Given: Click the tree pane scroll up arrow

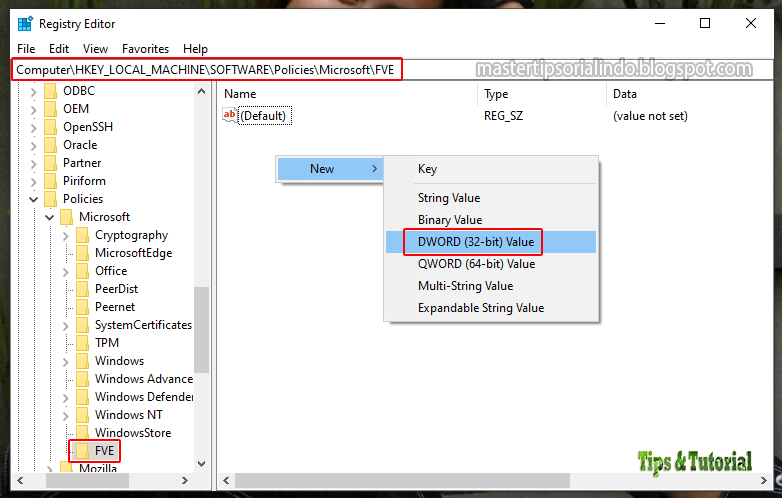Looking at the screenshot, I should point(201,91).
